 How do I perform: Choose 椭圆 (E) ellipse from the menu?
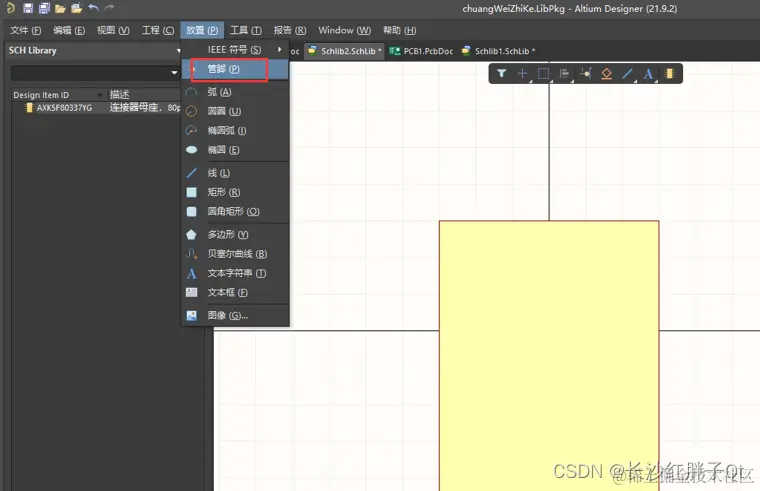pyautogui.click(x=235, y=150)
